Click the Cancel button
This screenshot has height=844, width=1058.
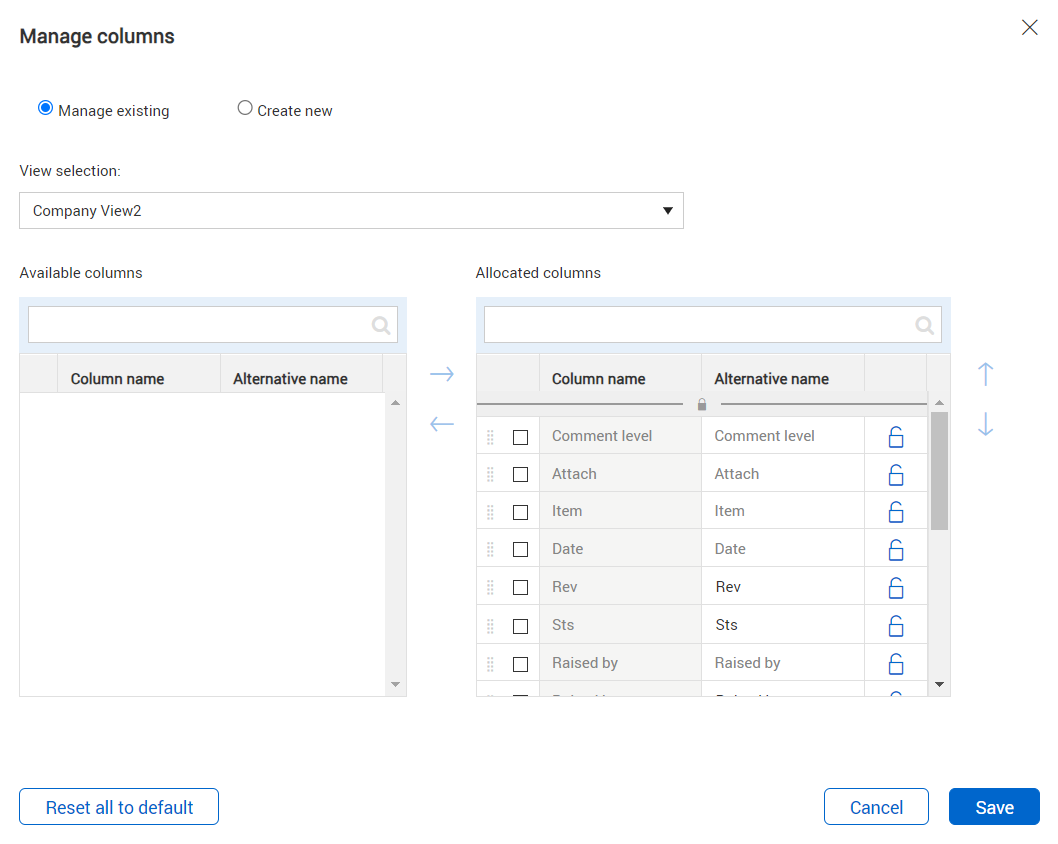pyautogui.click(x=876, y=807)
